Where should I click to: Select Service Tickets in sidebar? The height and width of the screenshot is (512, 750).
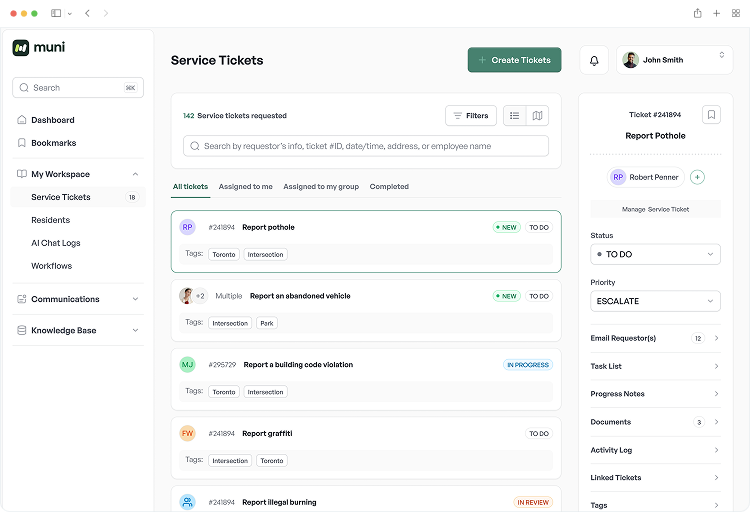pyautogui.click(x=78, y=197)
